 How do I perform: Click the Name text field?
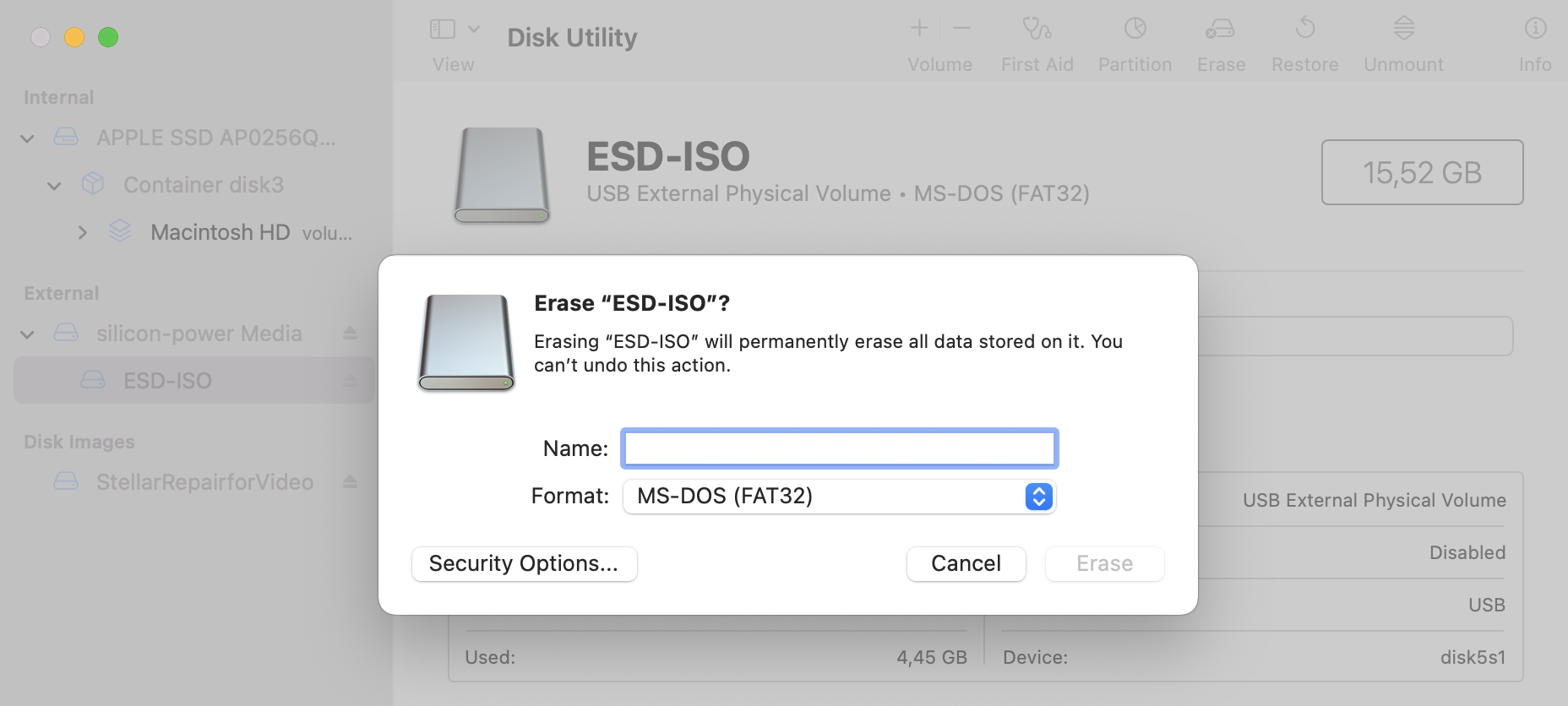pyautogui.click(x=839, y=448)
